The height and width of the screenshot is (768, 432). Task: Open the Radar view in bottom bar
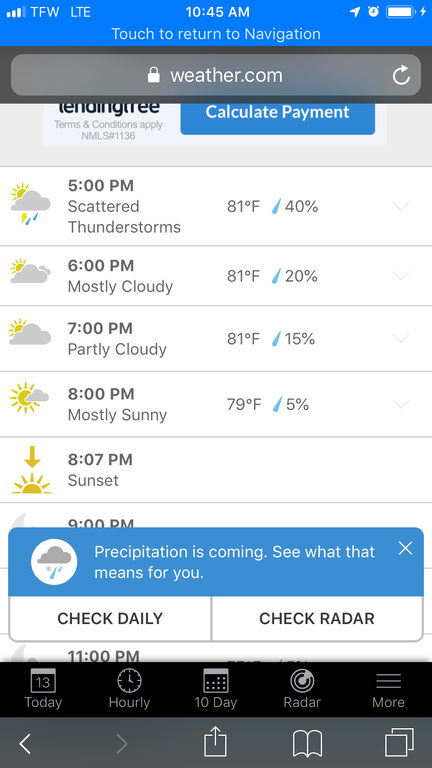302,689
